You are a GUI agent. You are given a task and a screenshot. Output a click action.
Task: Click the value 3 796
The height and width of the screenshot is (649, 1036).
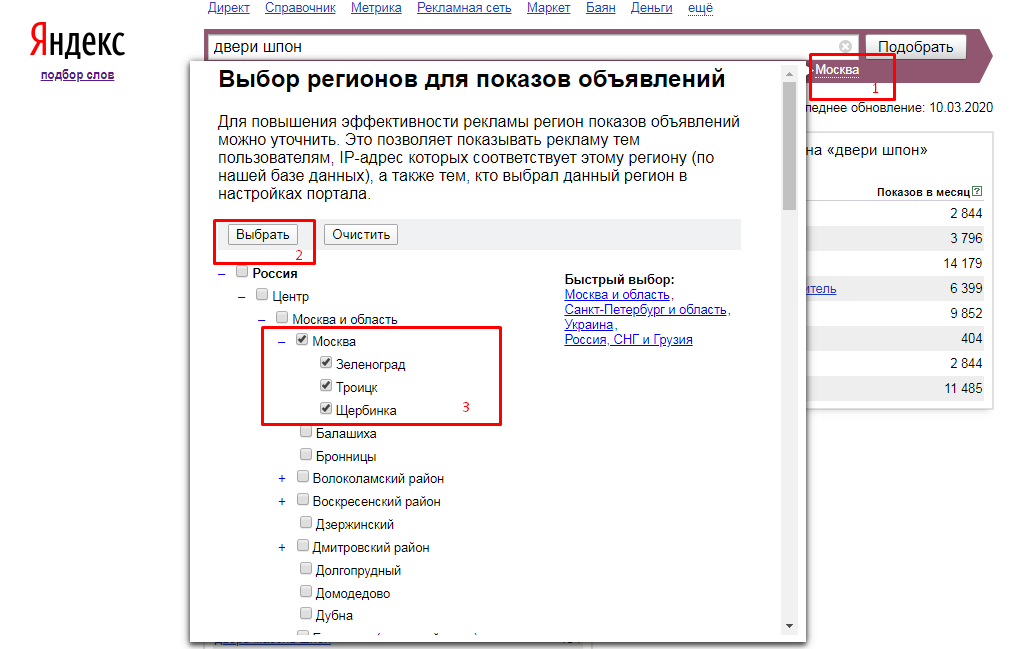(966, 238)
